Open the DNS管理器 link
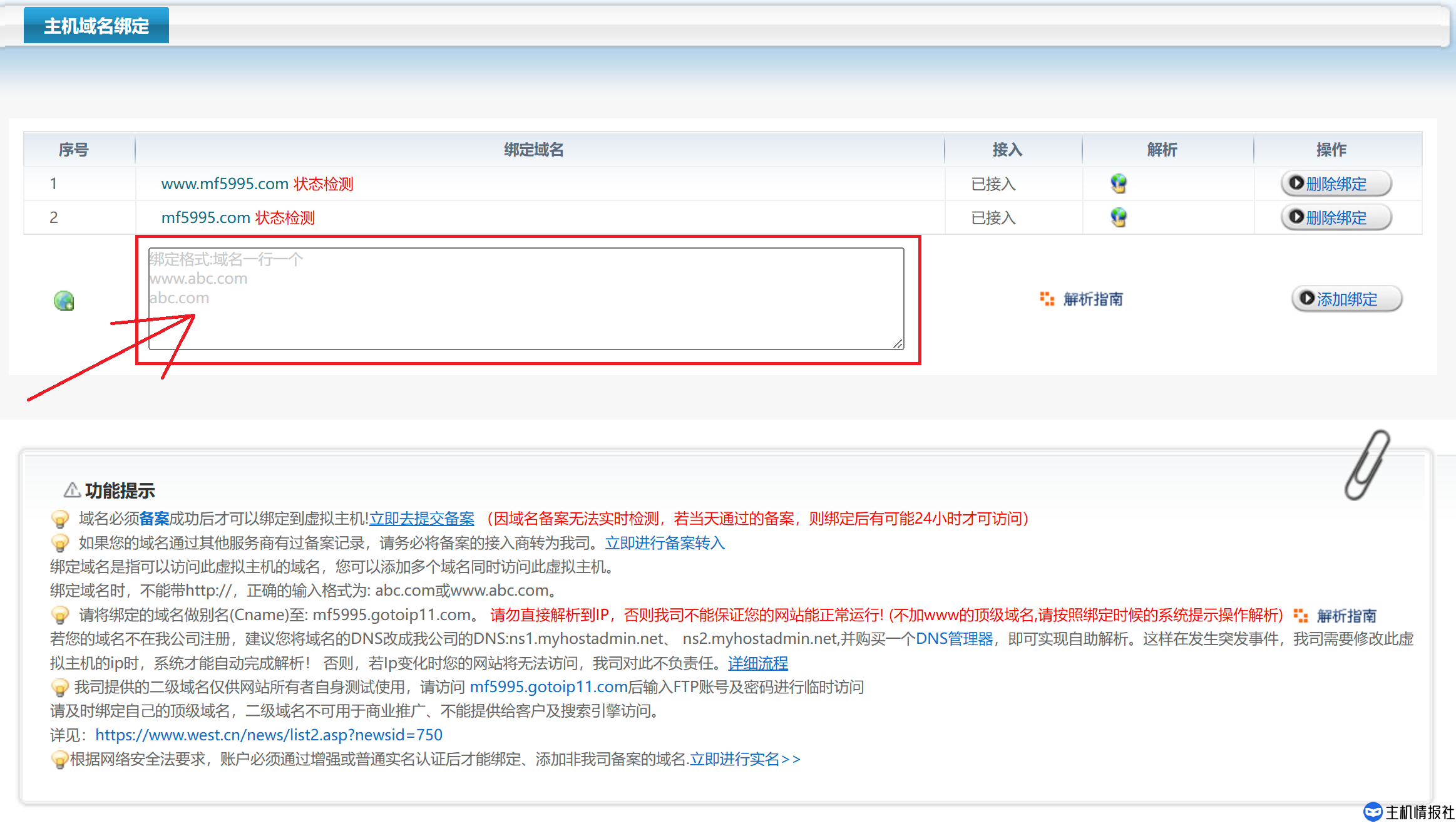The image size is (1456, 823). point(954,639)
